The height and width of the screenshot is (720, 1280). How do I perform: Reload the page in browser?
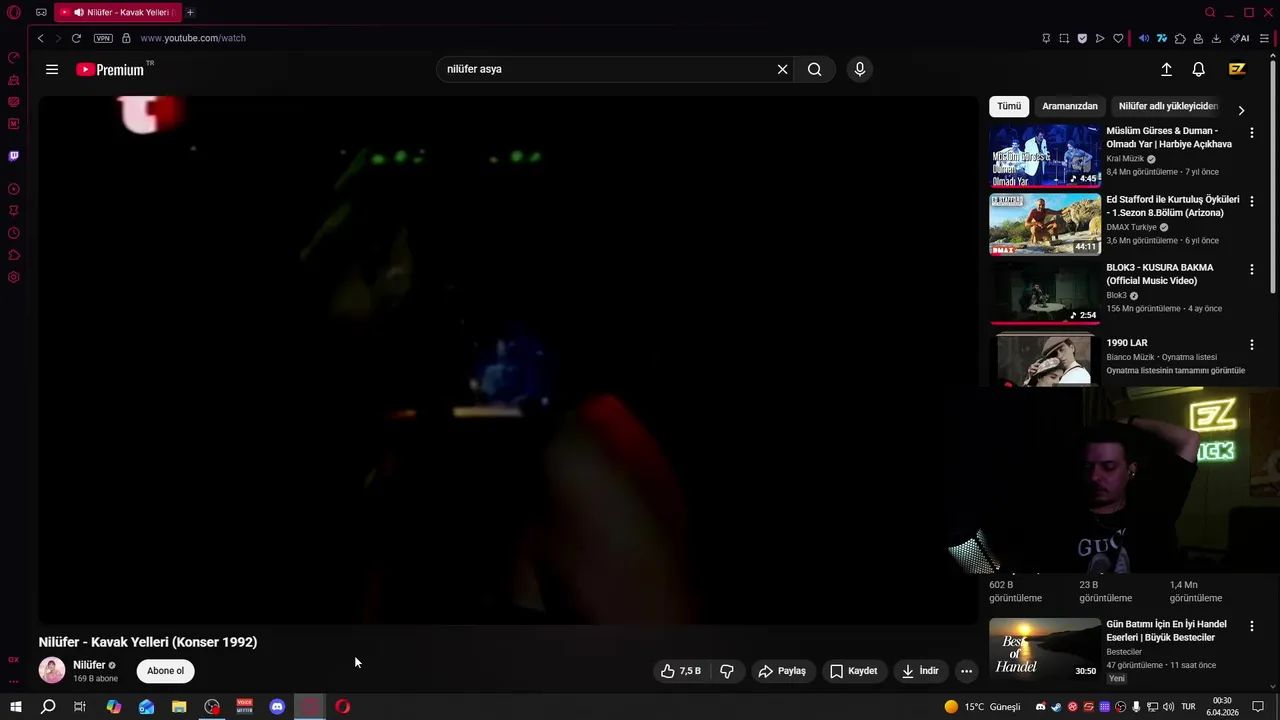click(76, 38)
